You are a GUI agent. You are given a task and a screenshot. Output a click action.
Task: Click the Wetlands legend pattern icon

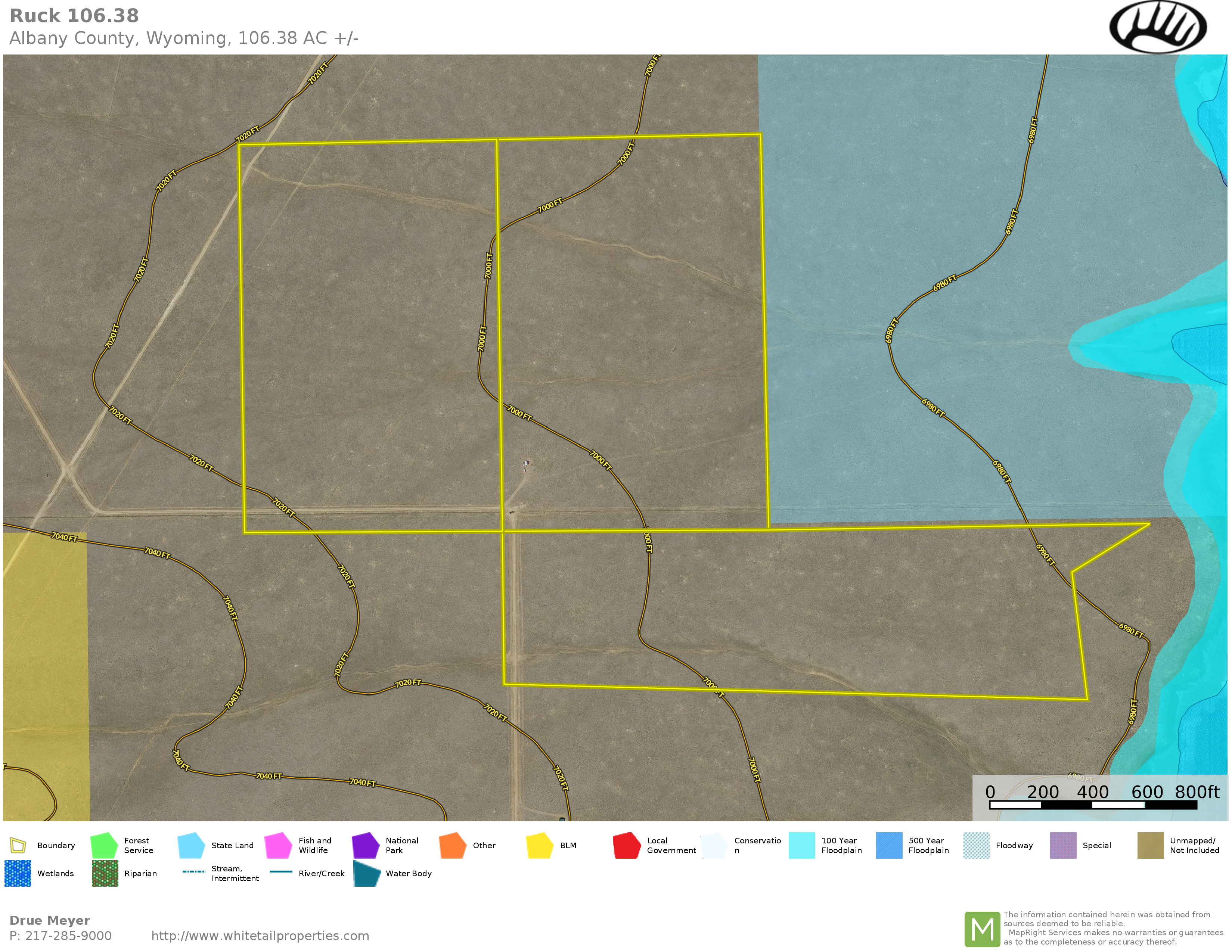18,873
